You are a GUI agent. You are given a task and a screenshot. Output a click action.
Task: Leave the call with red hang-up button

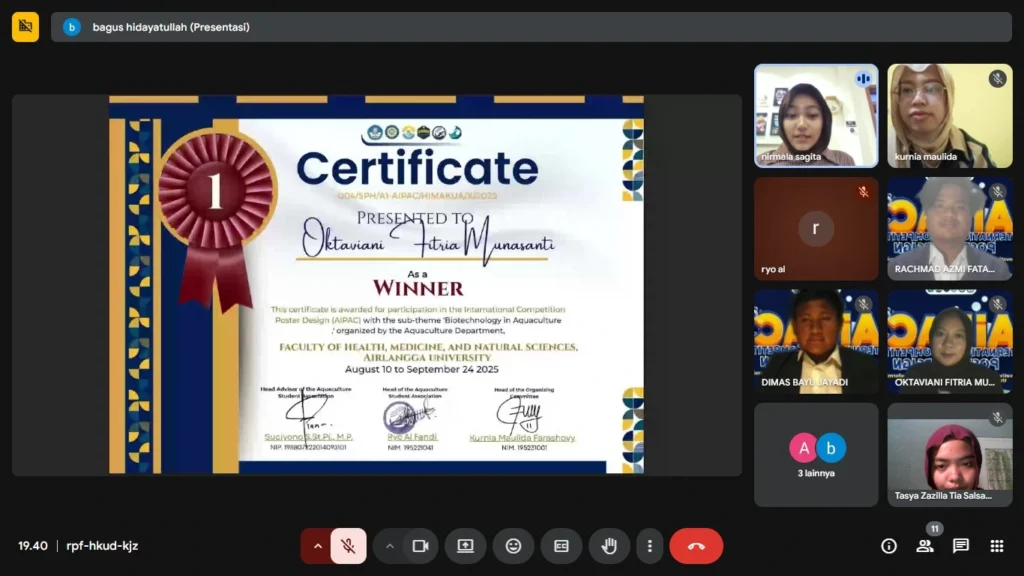pyautogui.click(x=696, y=546)
